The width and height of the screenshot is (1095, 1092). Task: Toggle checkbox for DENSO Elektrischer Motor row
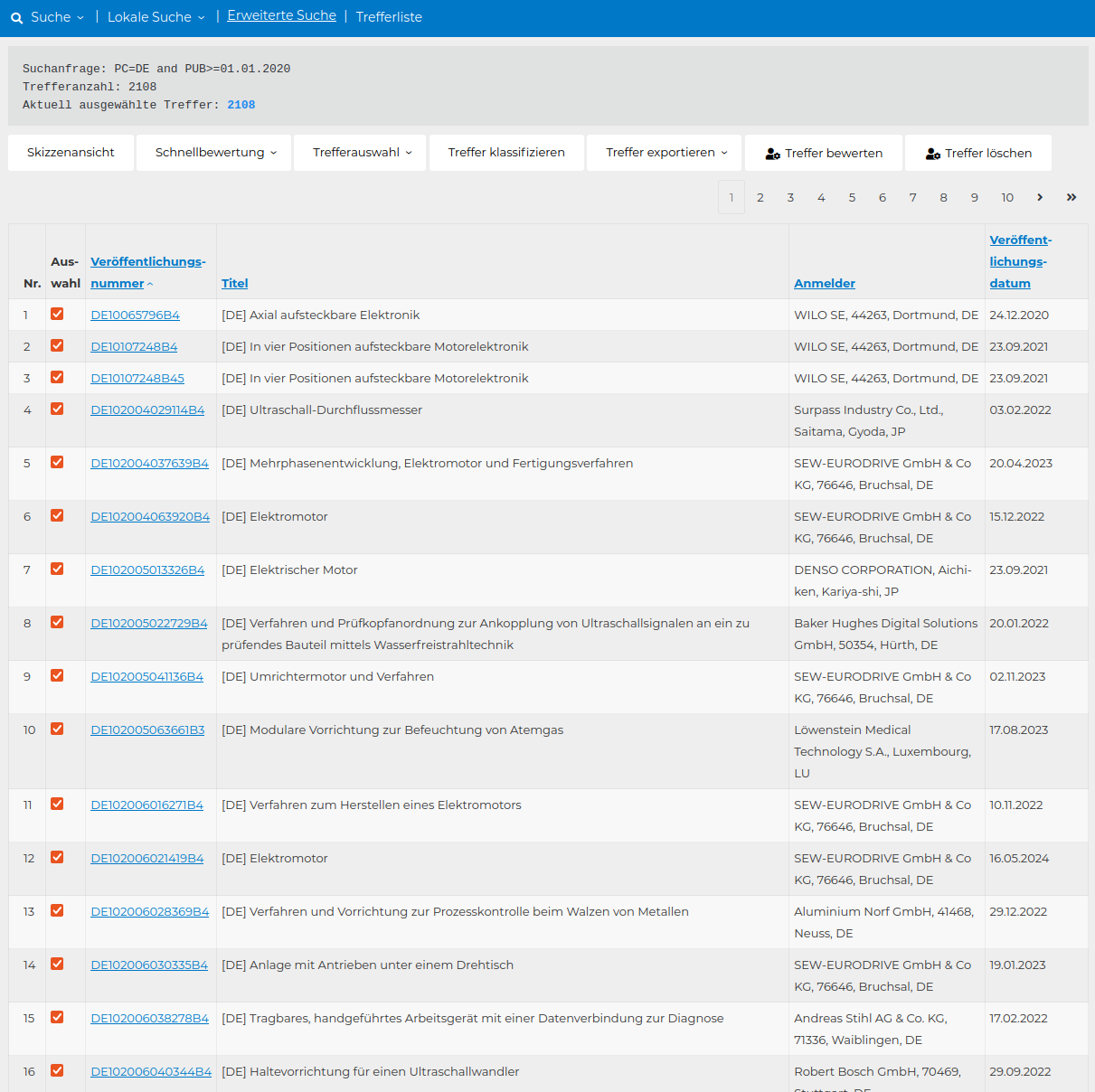click(57, 569)
